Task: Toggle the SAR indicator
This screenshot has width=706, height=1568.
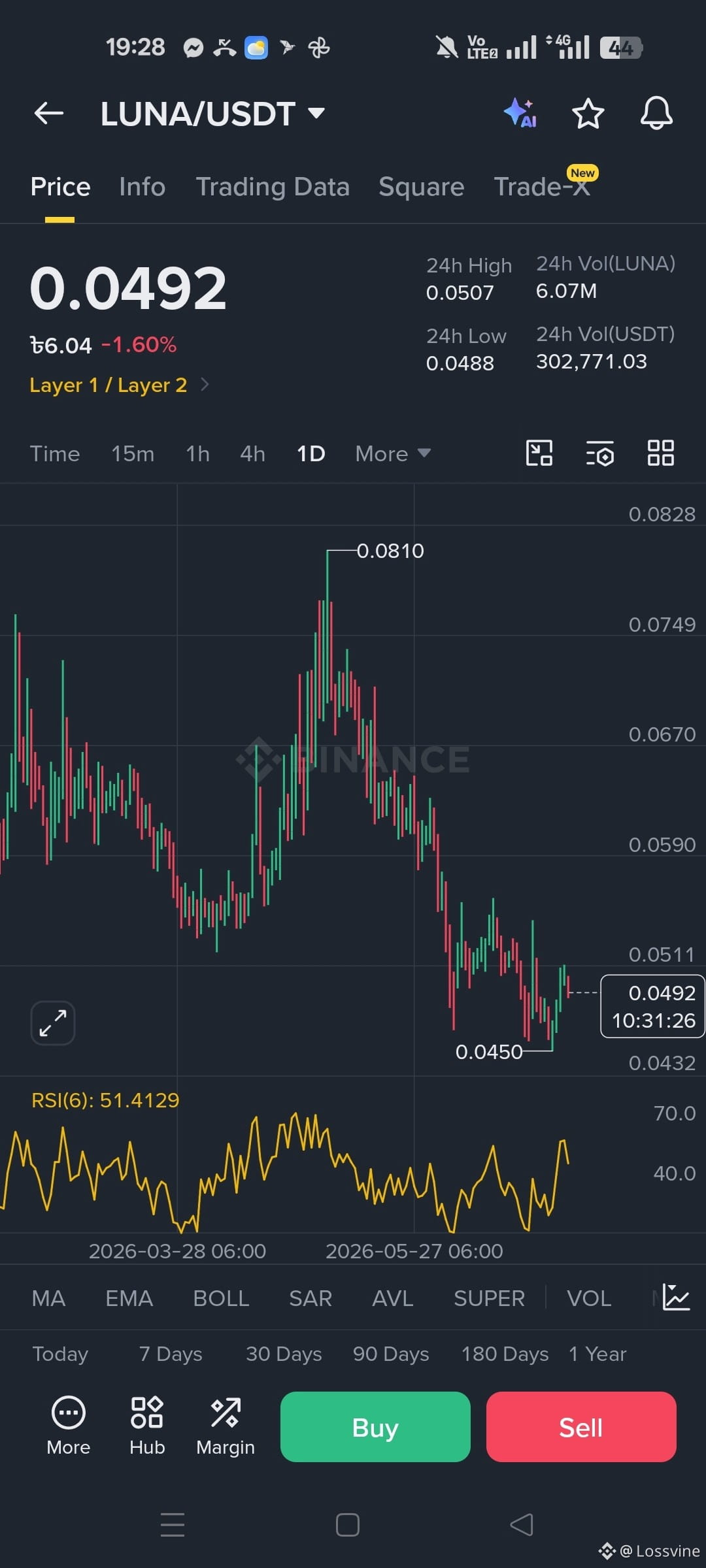Action: [311, 1298]
